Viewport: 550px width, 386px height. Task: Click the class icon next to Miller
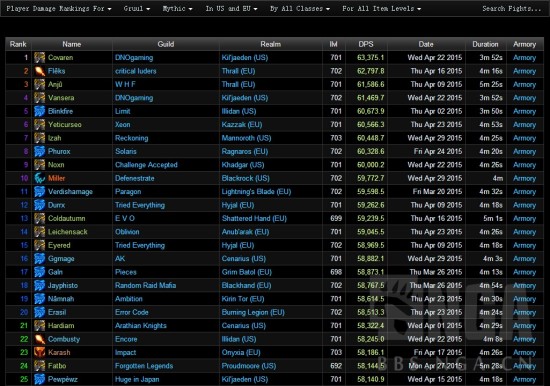[39, 178]
